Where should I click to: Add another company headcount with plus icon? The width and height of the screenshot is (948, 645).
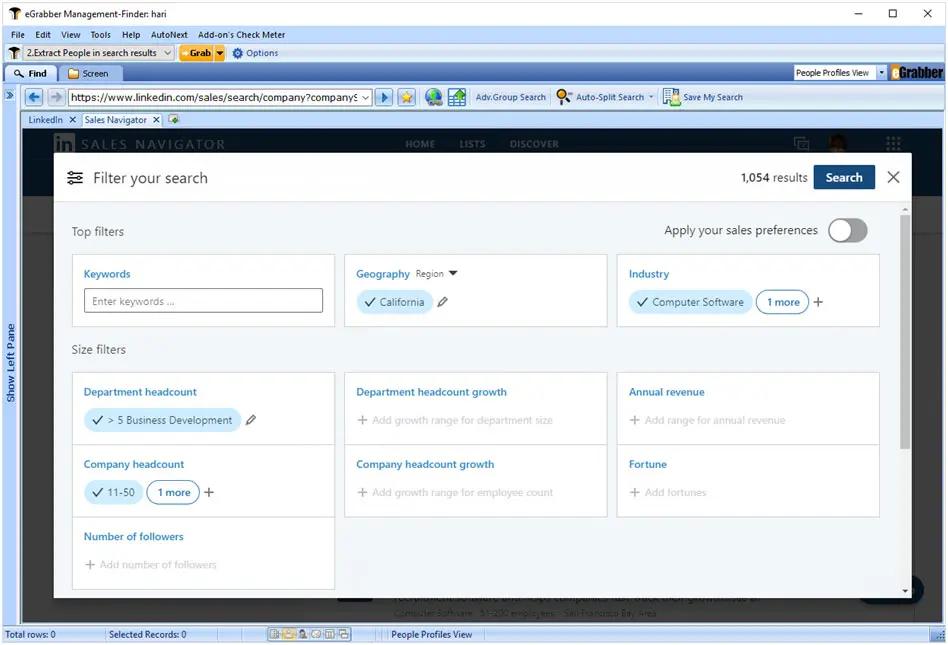point(209,492)
